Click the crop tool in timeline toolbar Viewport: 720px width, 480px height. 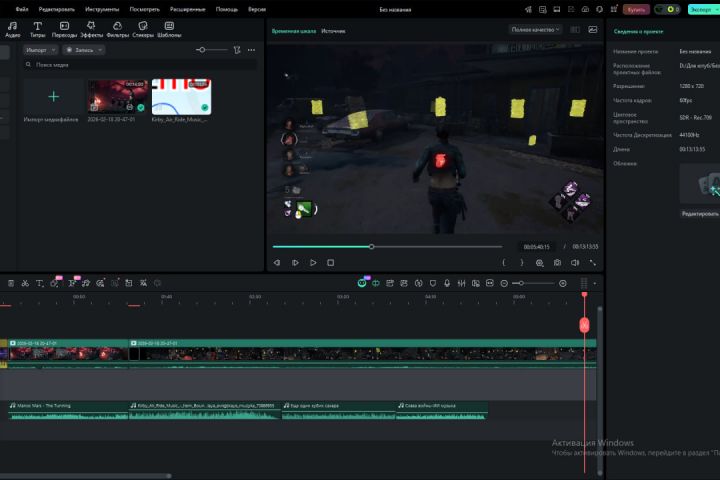(129, 283)
